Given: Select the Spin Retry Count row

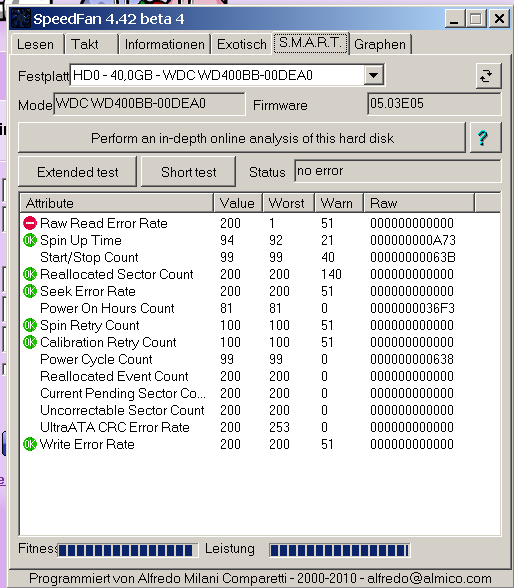Looking at the screenshot, I should pos(260,325).
